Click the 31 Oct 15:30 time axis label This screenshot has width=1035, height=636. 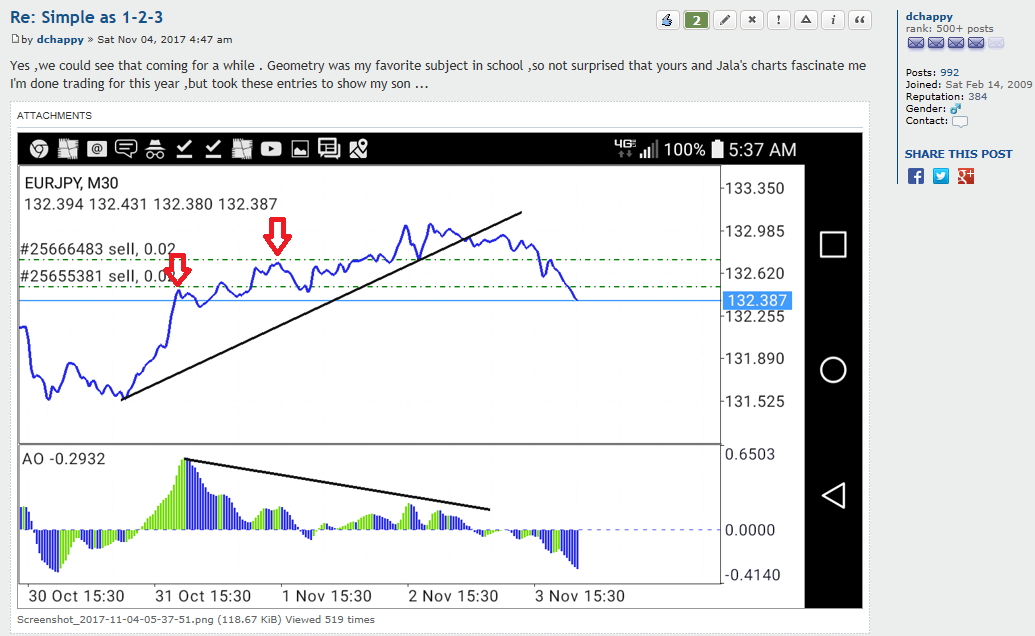[x=203, y=596]
